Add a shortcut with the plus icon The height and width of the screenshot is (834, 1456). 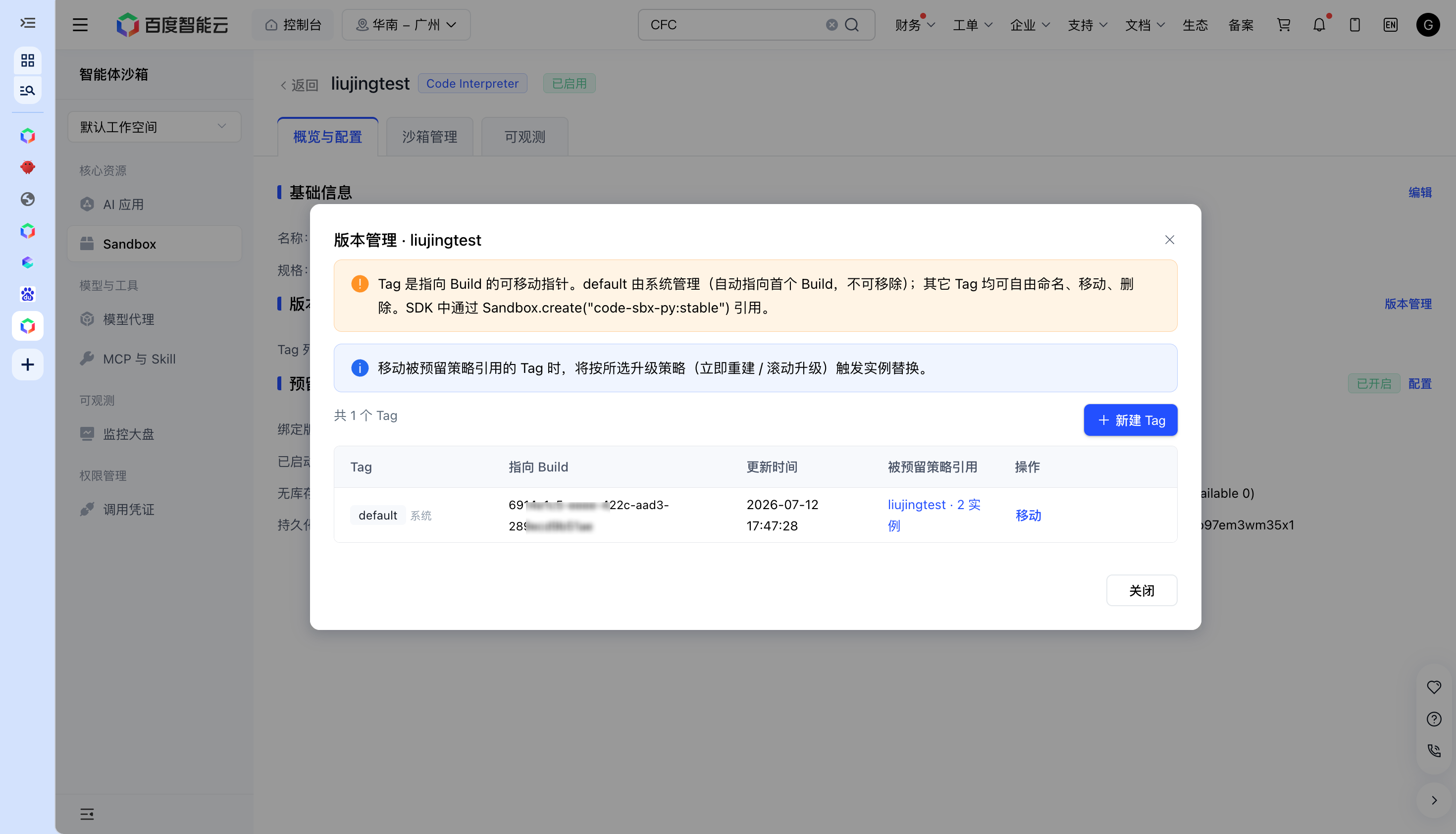(28, 365)
